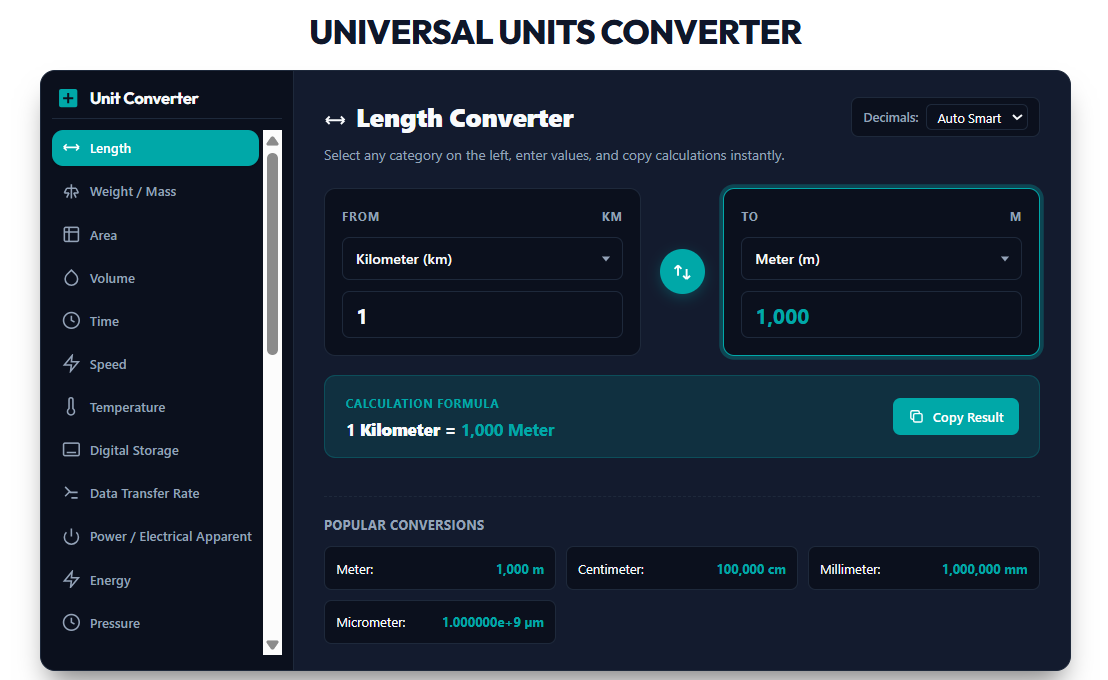This screenshot has width=1108, height=680.
Task: Click the Unit Converter plus logo icon
Action: pos(68,98)
